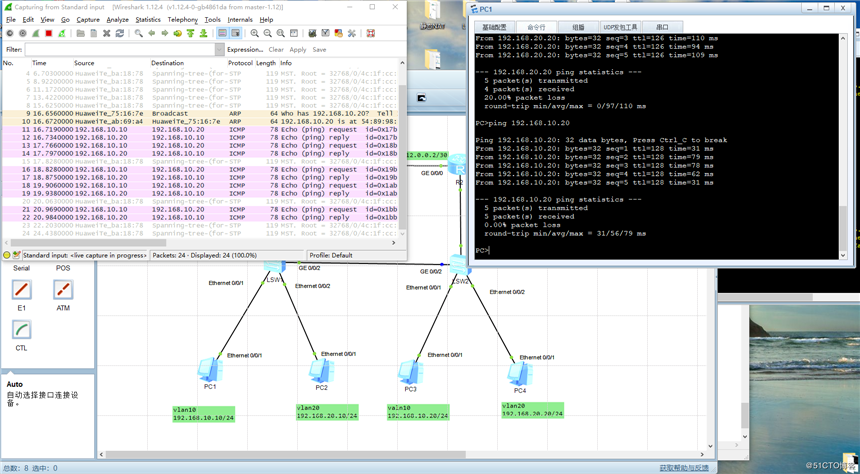Open capture options icon in Wireshark toolbar
Image resolution: width=860 pixels, height=474 pixels.
click(x=22, y=33)
